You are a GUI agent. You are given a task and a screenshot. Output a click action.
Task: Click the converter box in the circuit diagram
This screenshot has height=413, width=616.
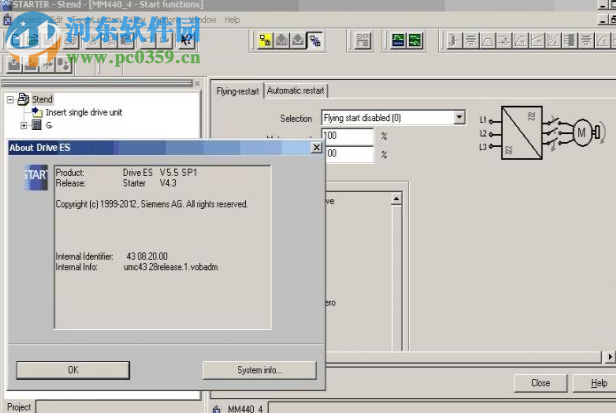coord(522,133)
